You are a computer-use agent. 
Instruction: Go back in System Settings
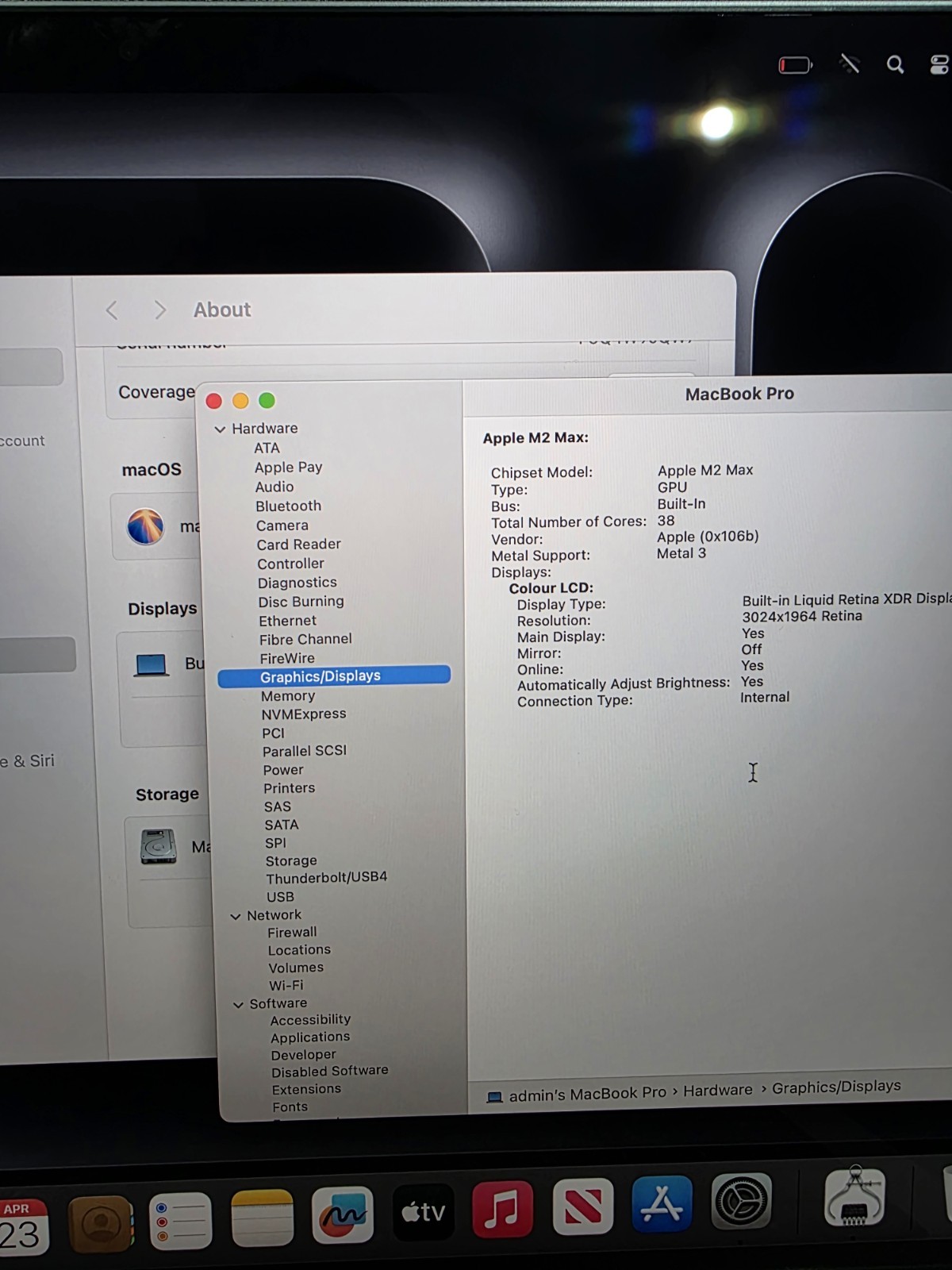pos(112,310)
